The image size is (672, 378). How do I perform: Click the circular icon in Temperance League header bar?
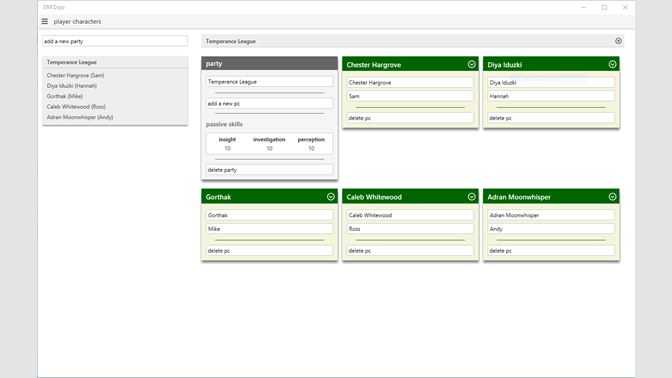point(618,41)
